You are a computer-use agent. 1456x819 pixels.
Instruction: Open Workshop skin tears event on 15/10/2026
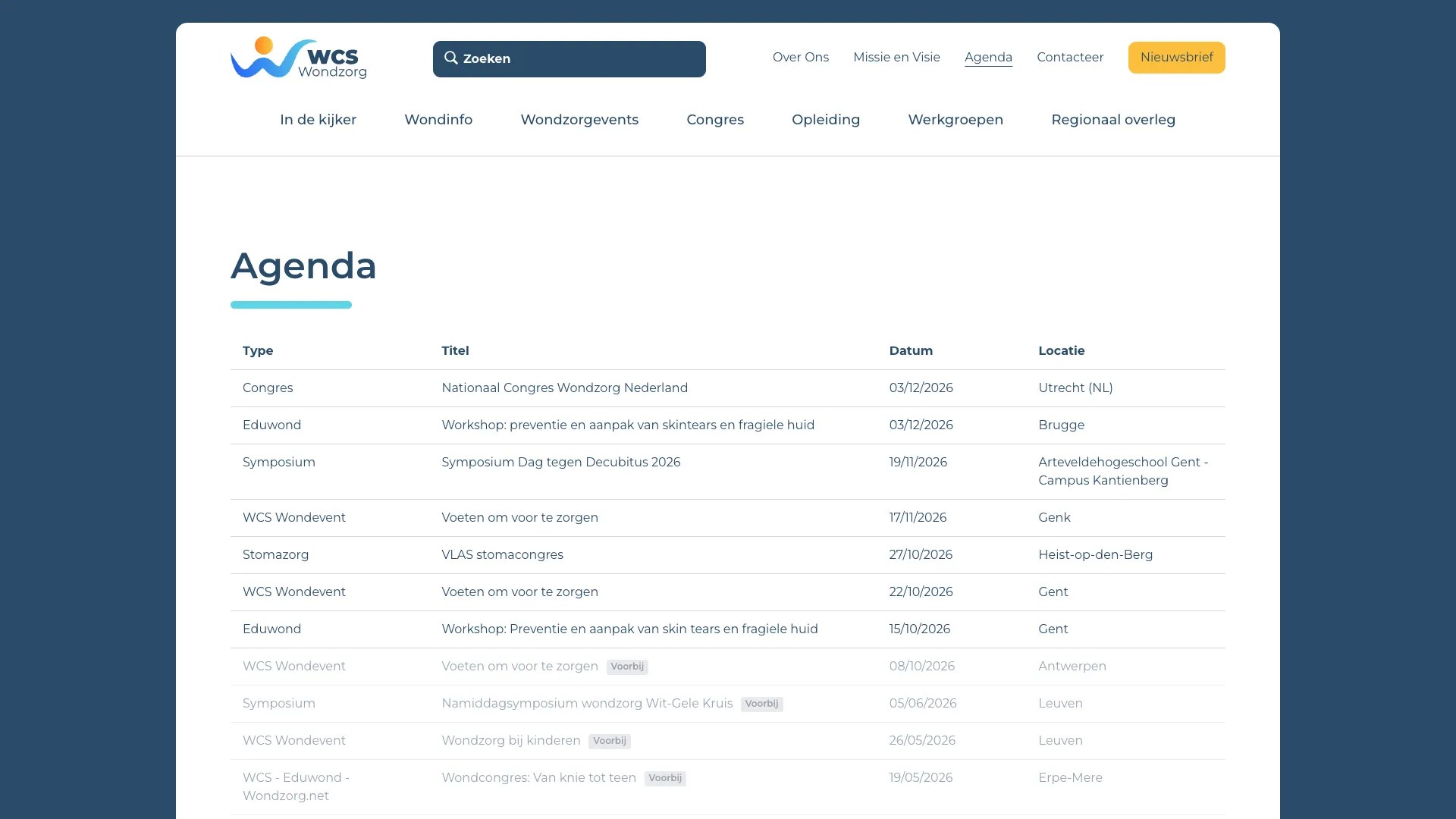pyautogui.click(x=629, y=629)
